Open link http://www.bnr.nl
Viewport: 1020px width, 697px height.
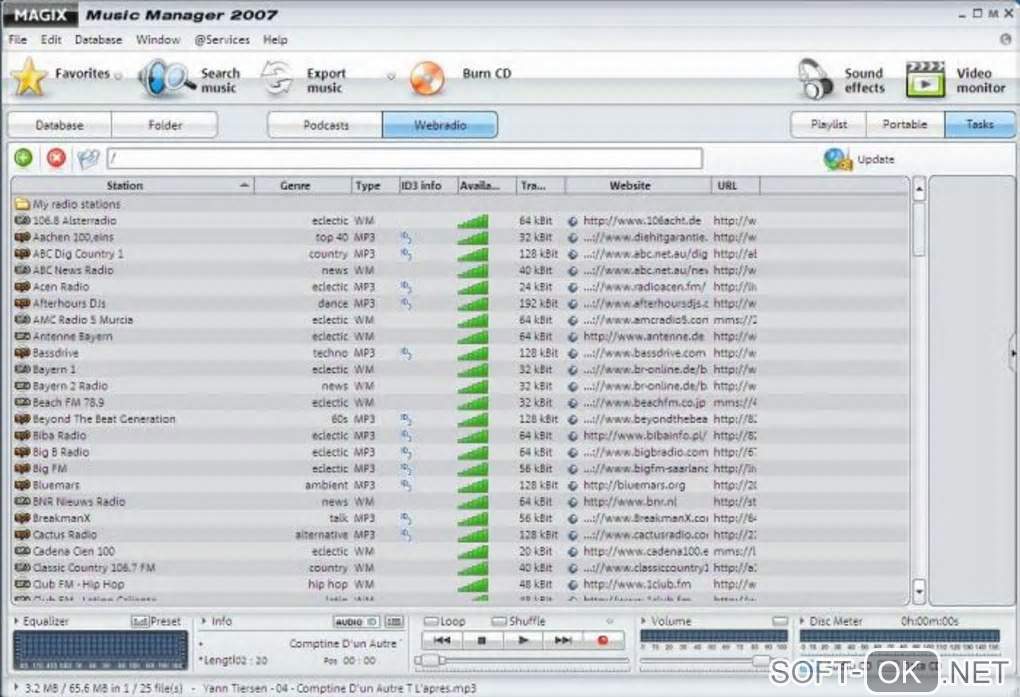pyautogui.click(x=630, y=502)
